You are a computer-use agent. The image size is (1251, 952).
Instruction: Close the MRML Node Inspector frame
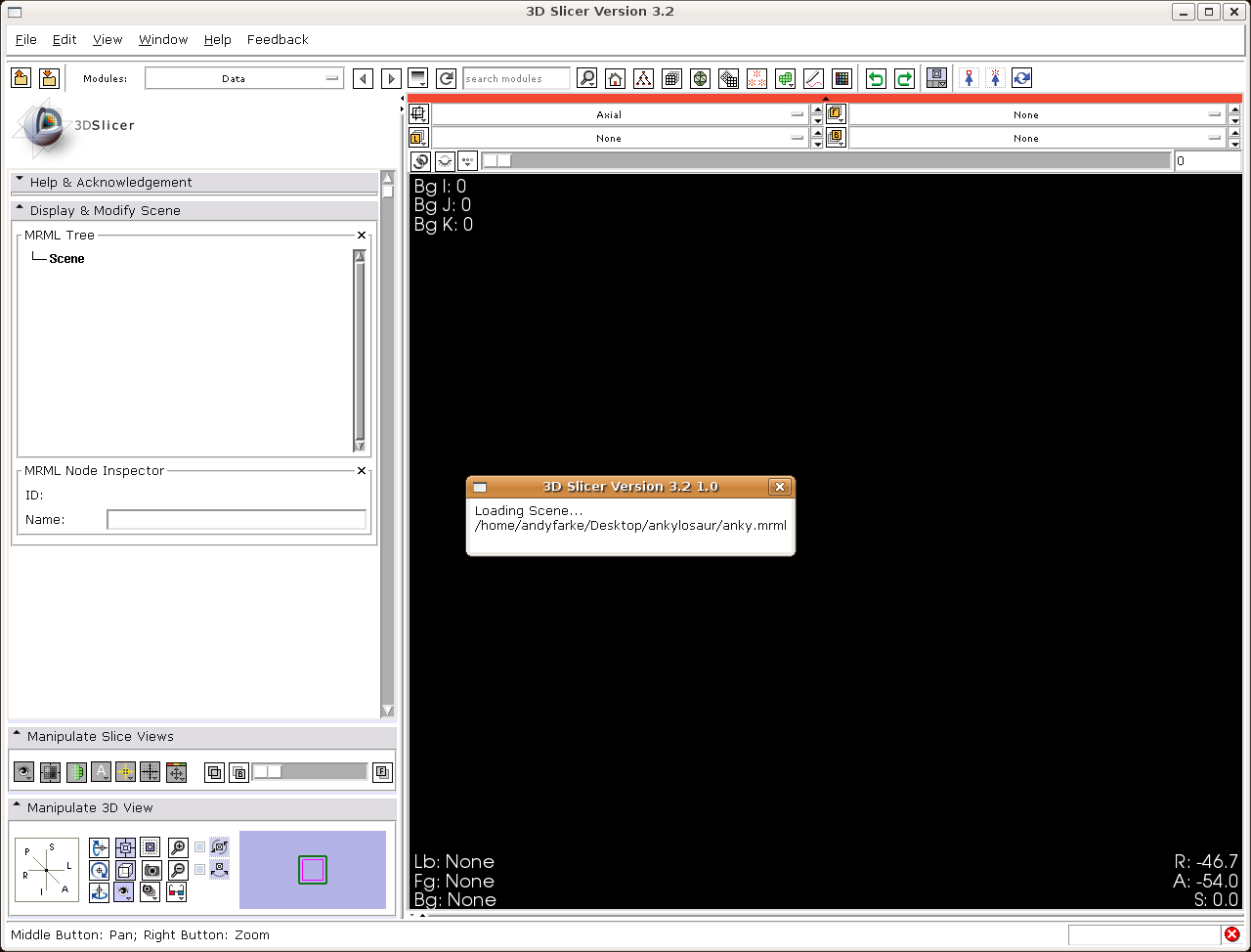pyautogui.click(x=362, y=470)
